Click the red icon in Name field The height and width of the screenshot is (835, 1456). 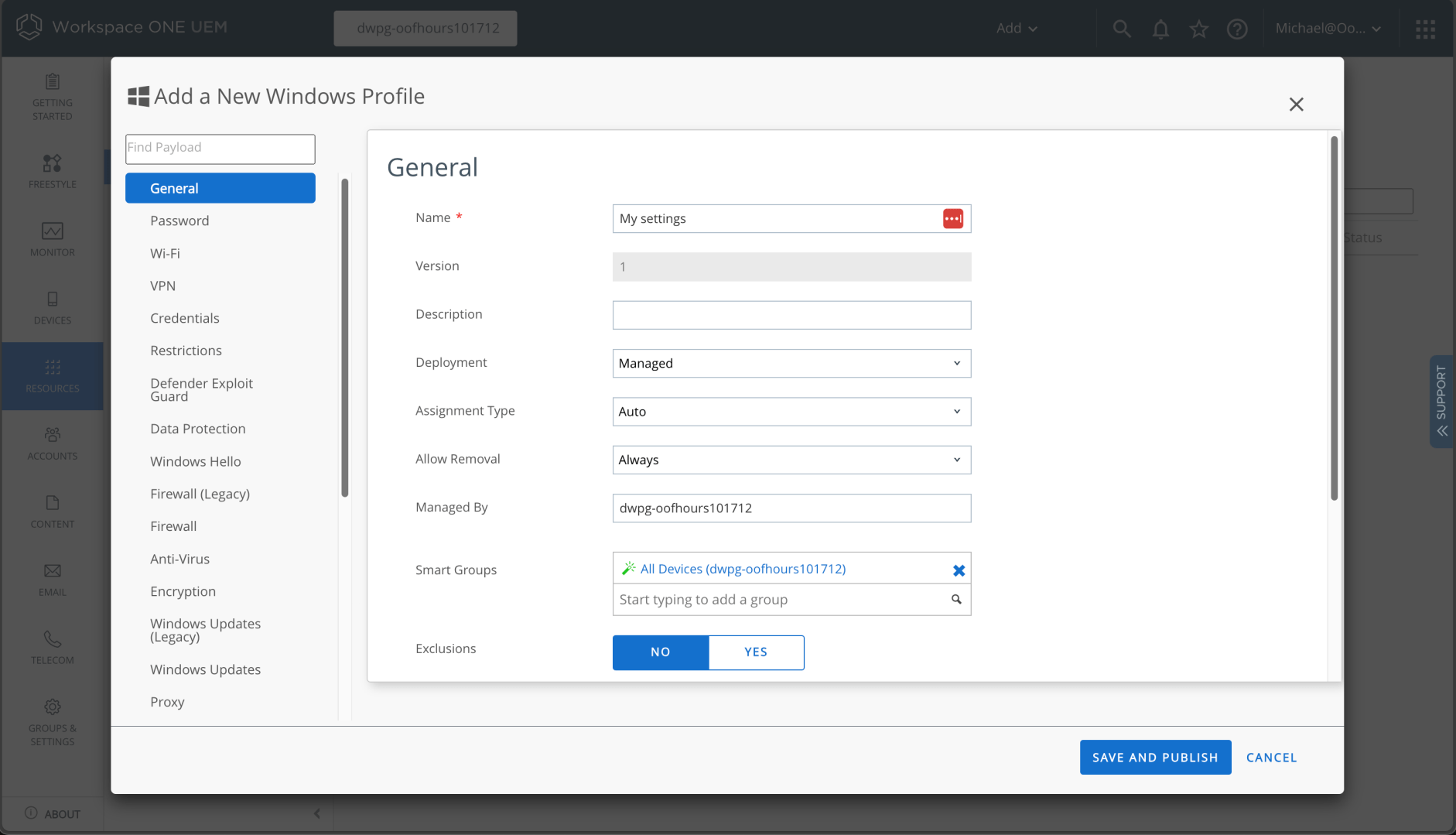point(952,219)
